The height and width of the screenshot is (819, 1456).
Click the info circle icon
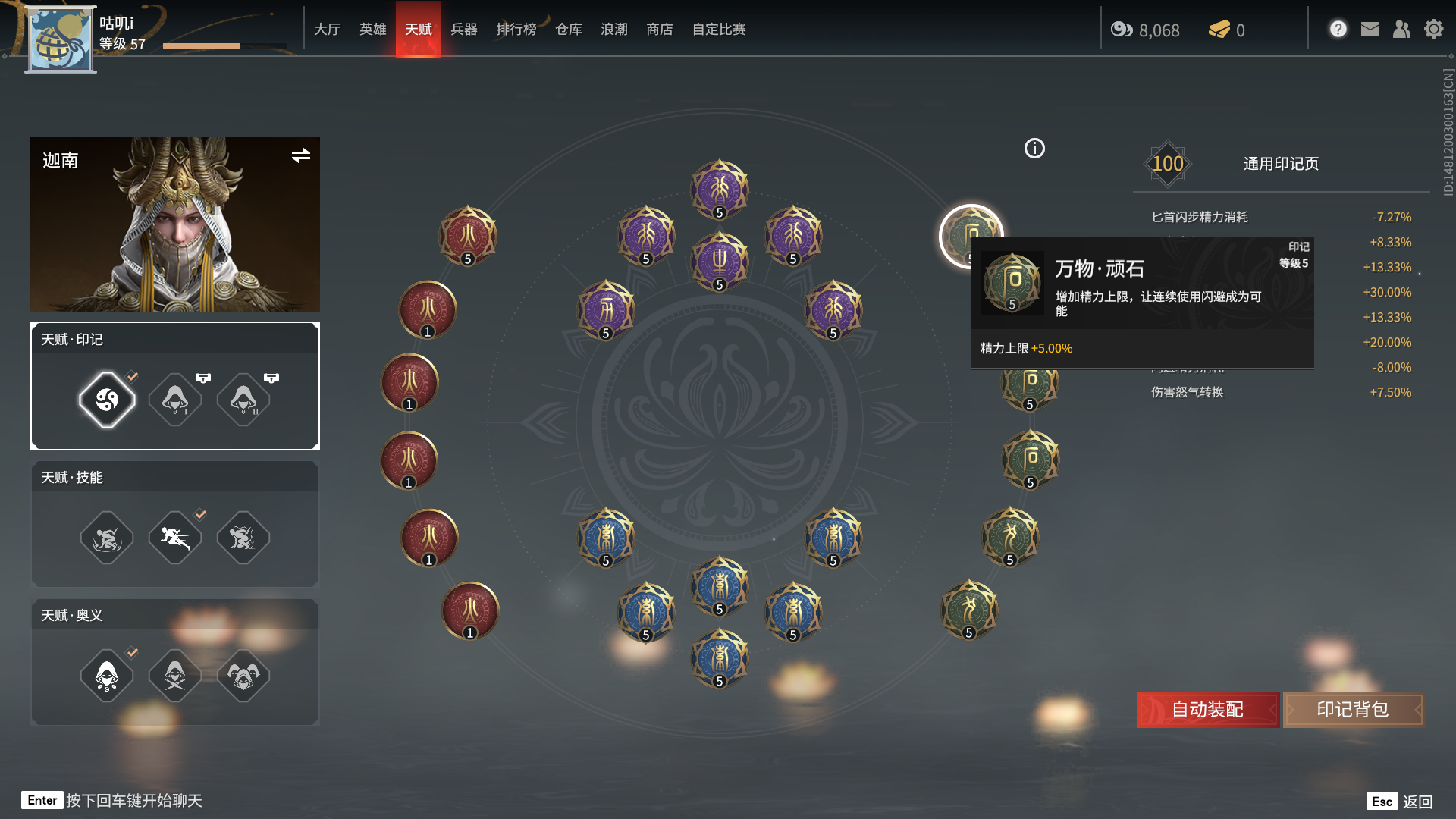(1034, 149)
